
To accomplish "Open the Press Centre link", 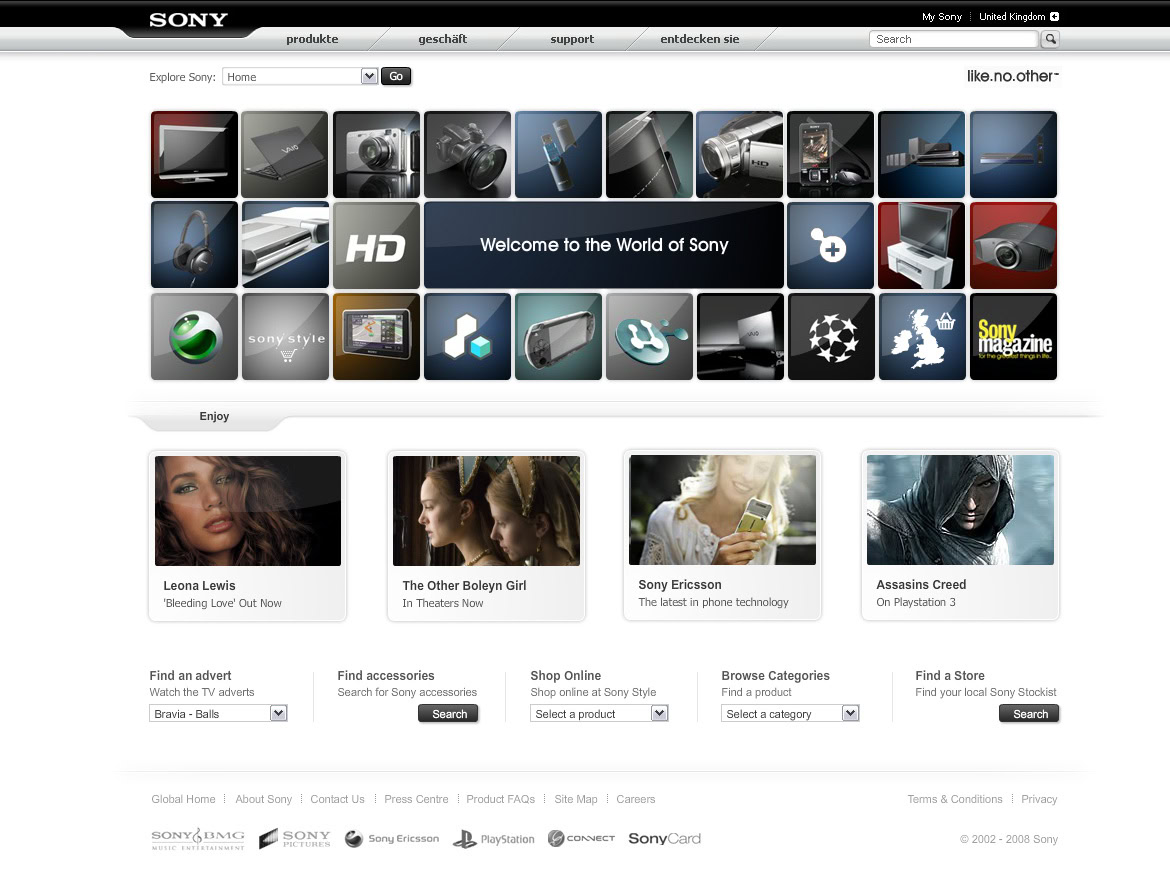I will [x=416, y=799].
